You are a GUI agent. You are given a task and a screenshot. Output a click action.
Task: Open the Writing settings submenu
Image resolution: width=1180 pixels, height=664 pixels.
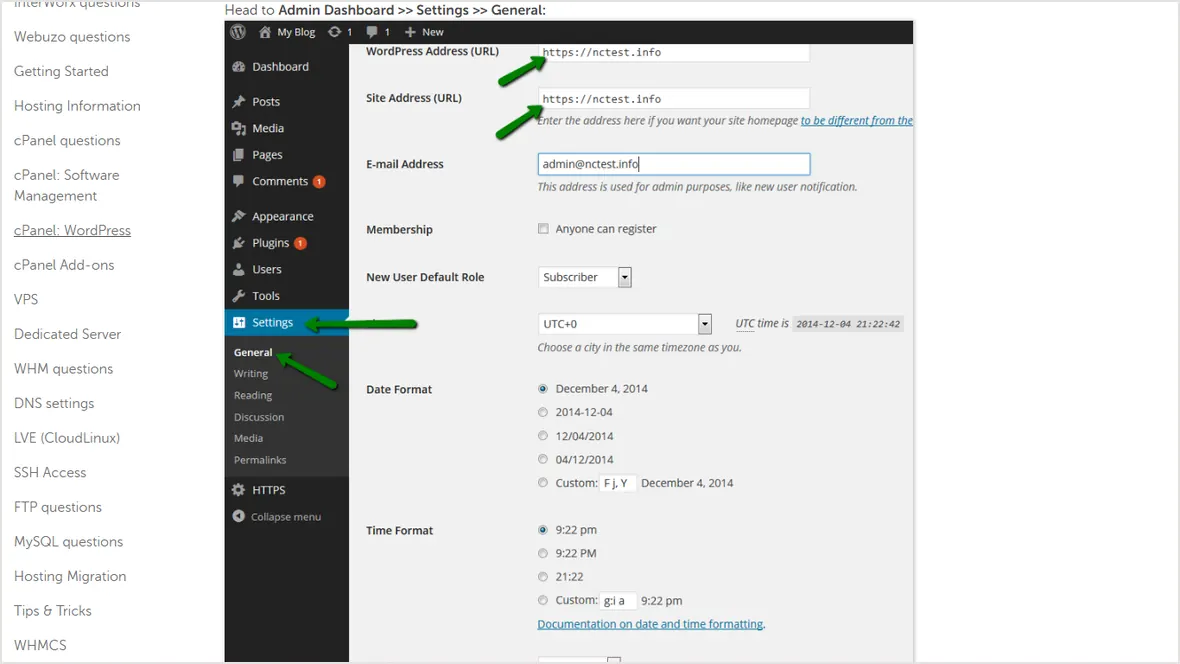coord(251,373)
